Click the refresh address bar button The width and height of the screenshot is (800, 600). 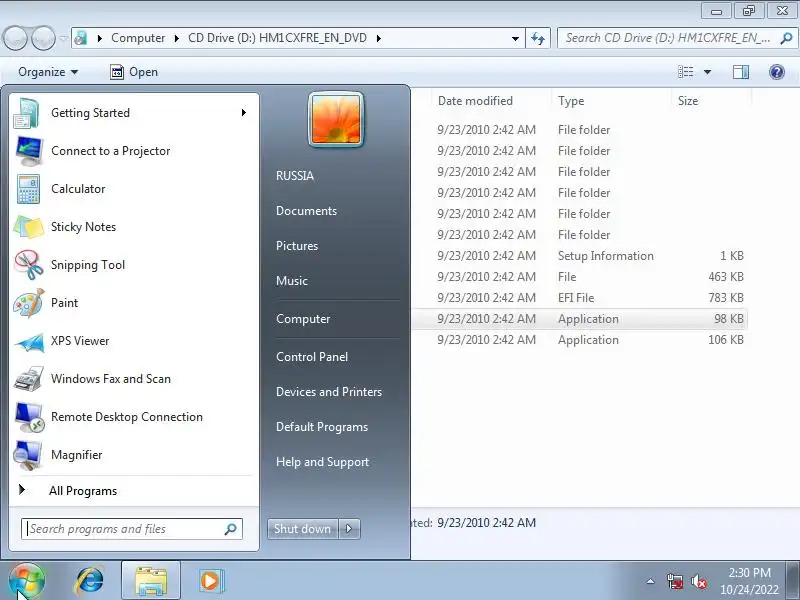click(x=538, y=38)
